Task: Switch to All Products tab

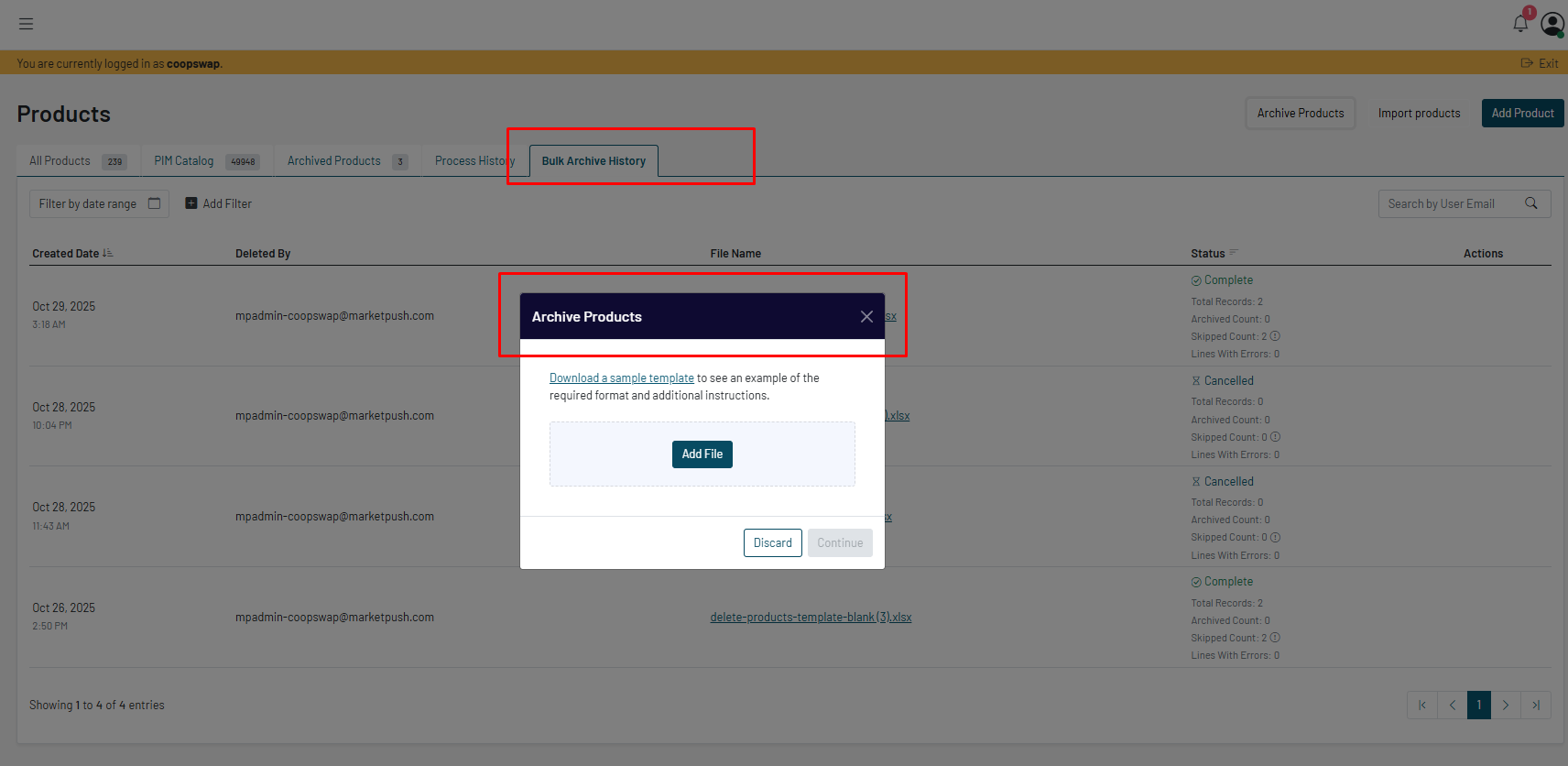Action: click(78, 160)
